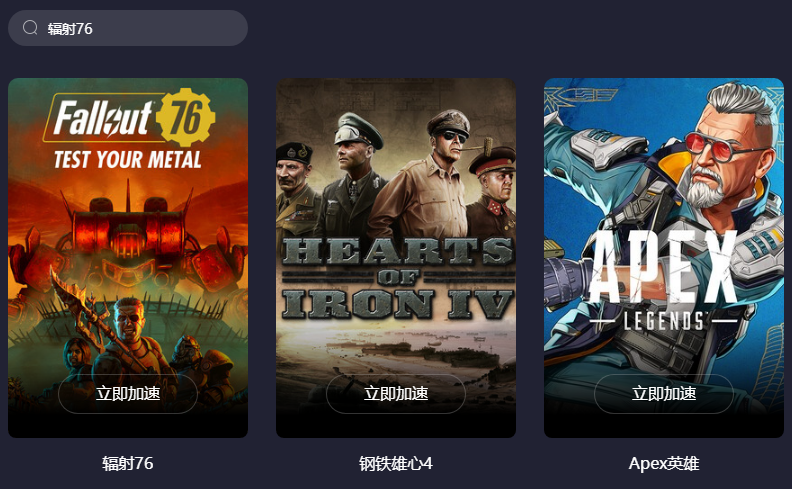Click the Fallout logo text
This screenshot has height=489, width=792.
pyautogui.click(x=103, y=118)
